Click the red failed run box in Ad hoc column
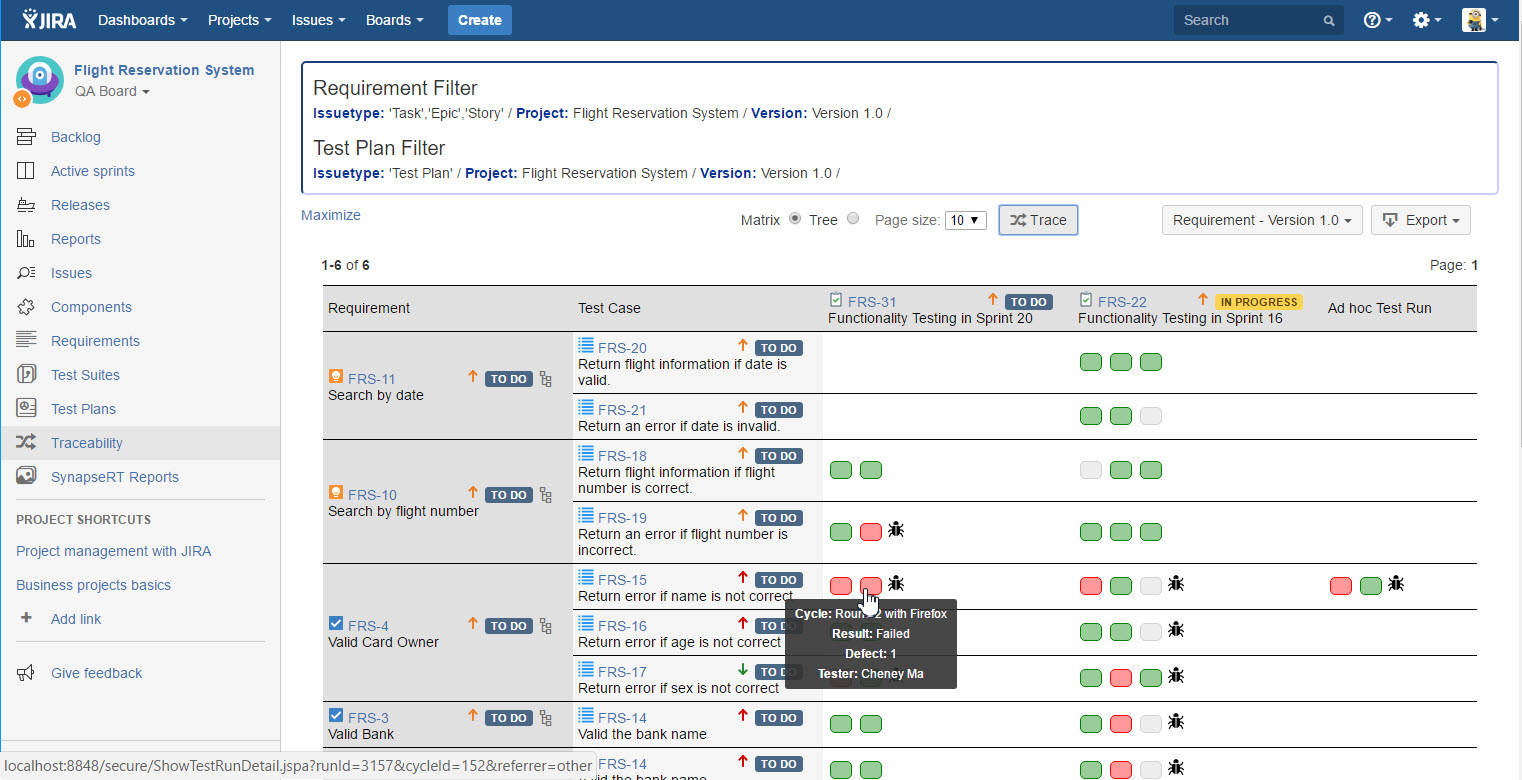 (x=1341, y=586)
